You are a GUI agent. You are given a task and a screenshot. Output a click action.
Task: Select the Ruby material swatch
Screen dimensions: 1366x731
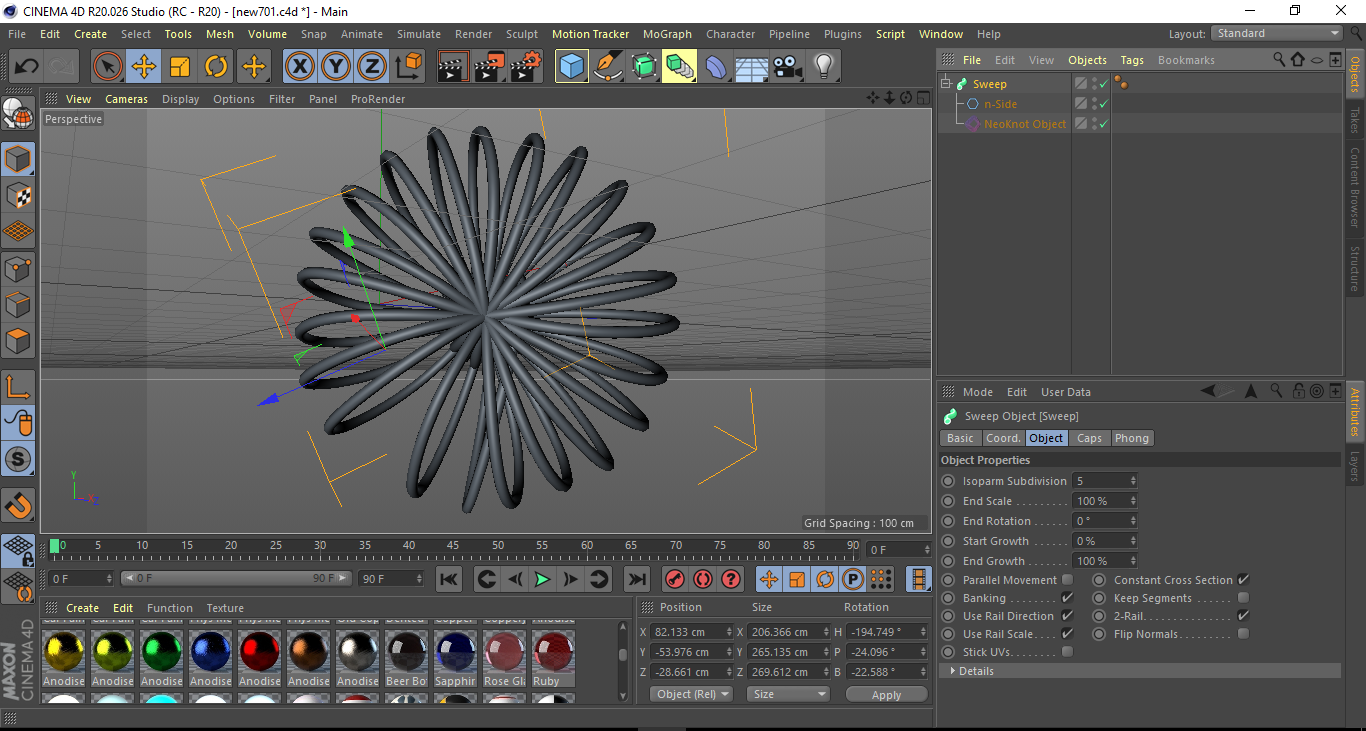553,658
